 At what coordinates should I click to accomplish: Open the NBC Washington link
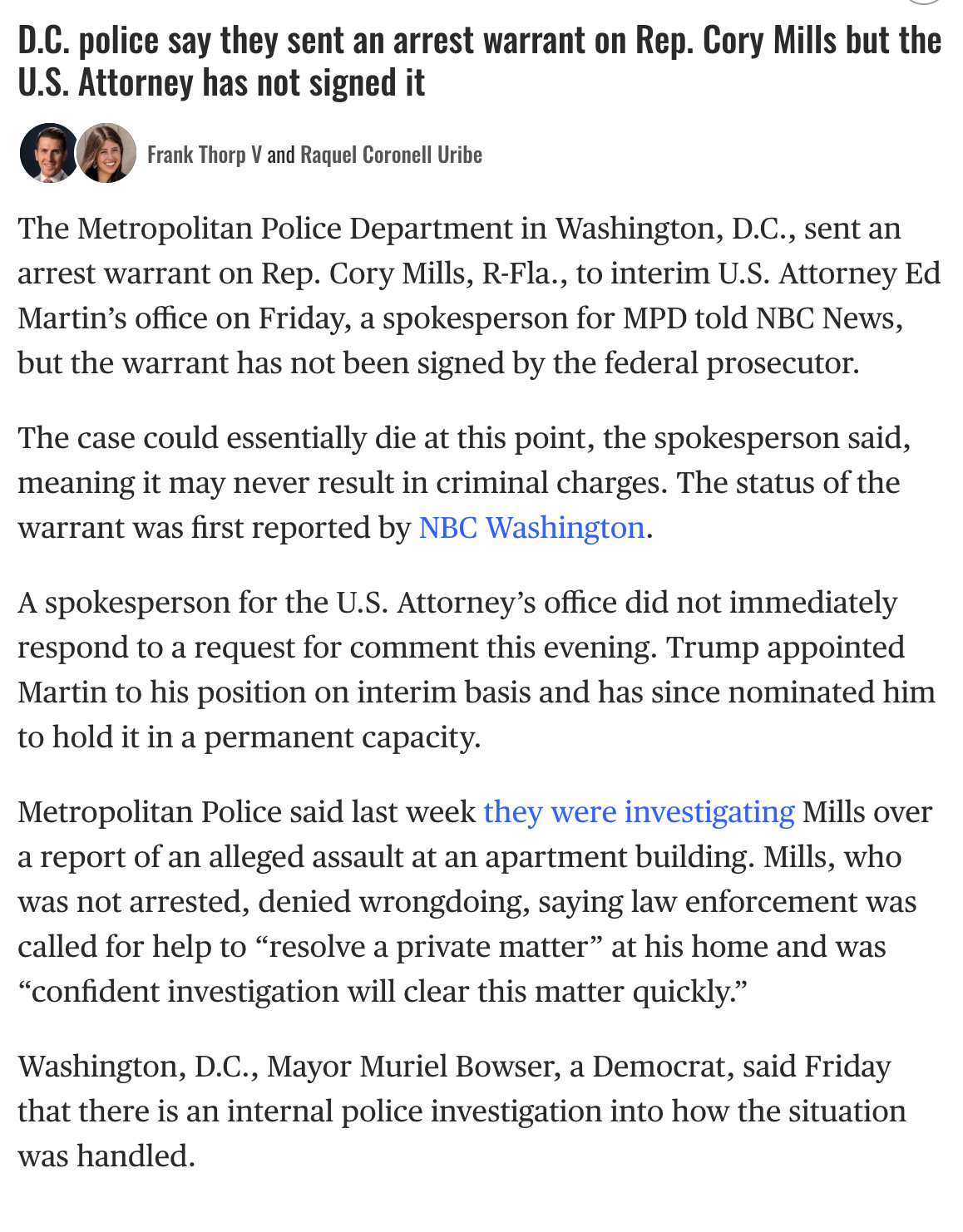[x=531, y=528]
